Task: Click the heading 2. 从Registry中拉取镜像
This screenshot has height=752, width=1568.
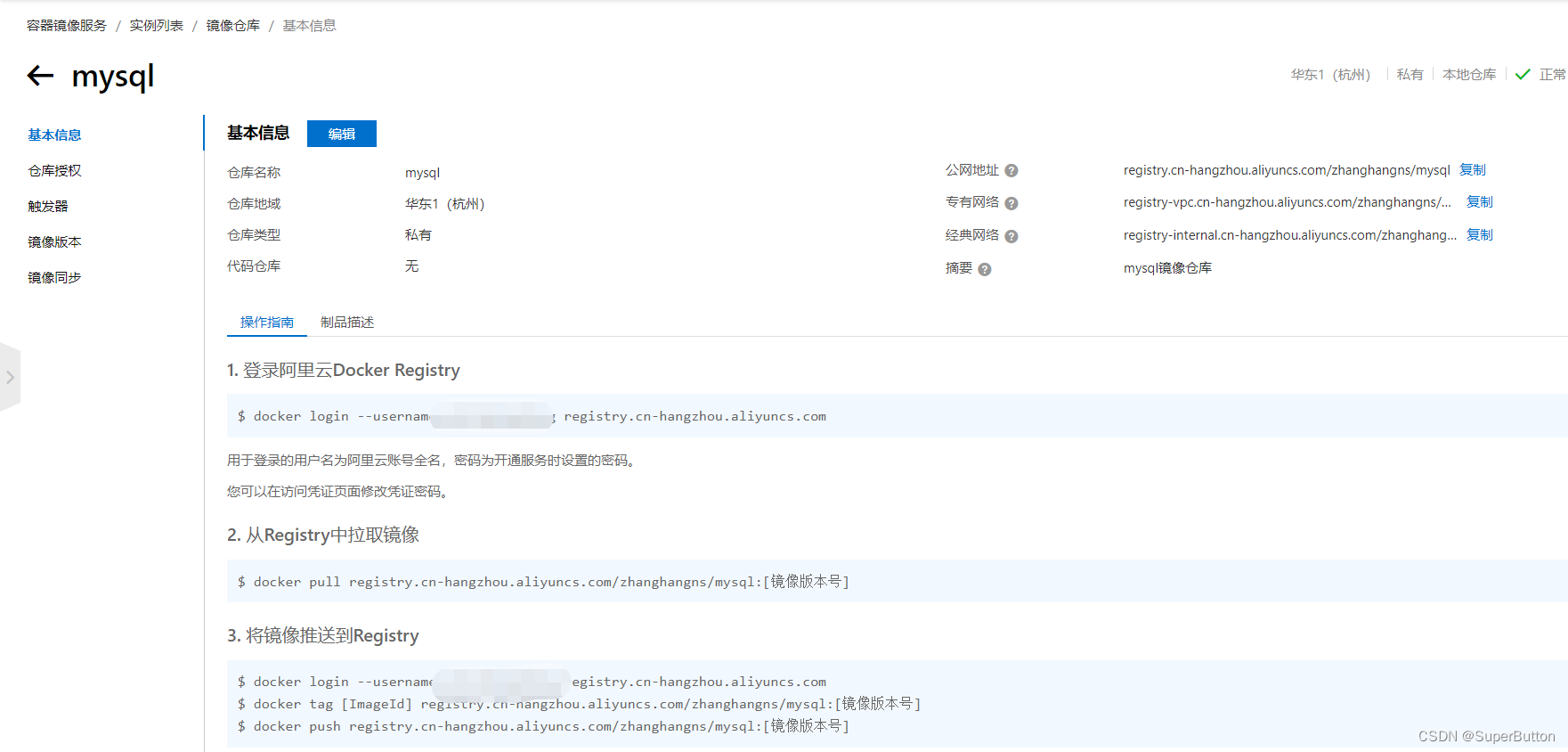Action: click(323, 535)
